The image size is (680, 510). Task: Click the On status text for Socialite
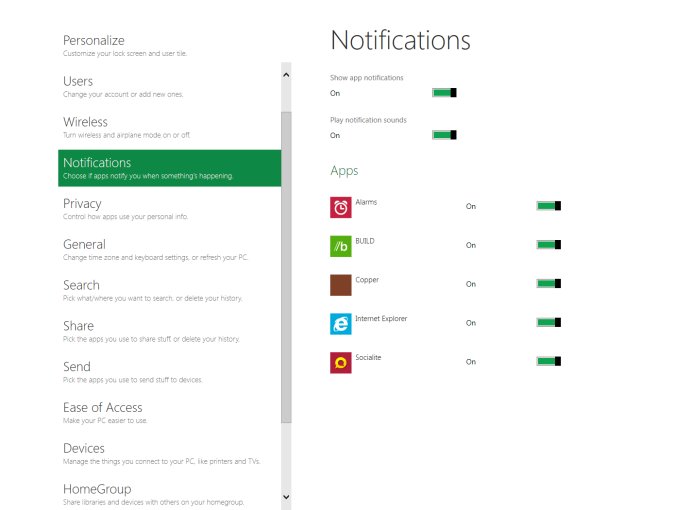(471, 362)
